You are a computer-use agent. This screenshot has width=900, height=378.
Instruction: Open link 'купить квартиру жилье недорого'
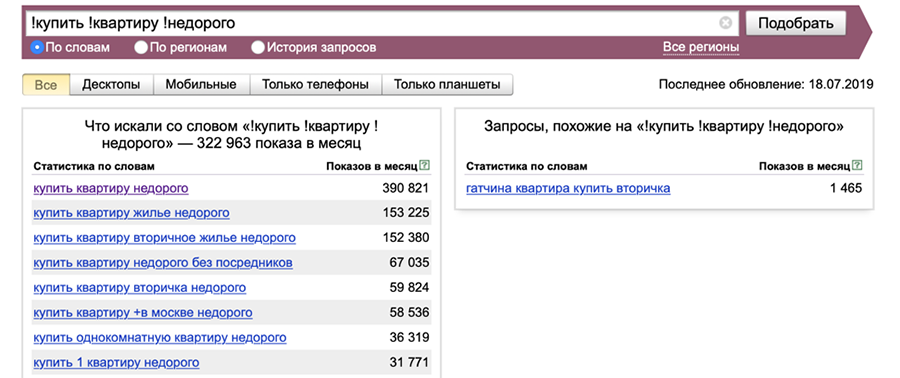pyautogui.click(x=131, y=213)
